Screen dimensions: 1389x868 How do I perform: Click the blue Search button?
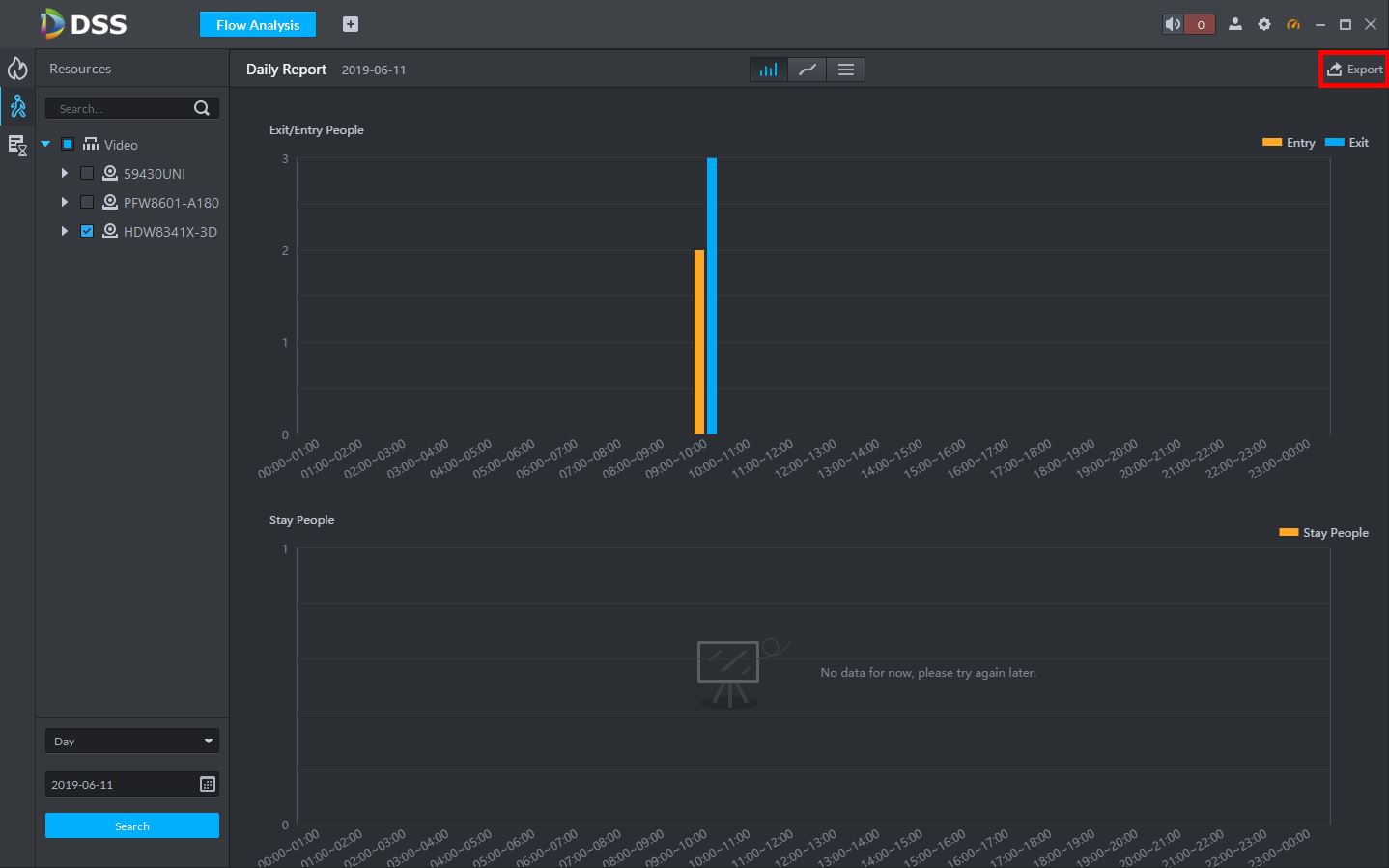tap(132, 826)
